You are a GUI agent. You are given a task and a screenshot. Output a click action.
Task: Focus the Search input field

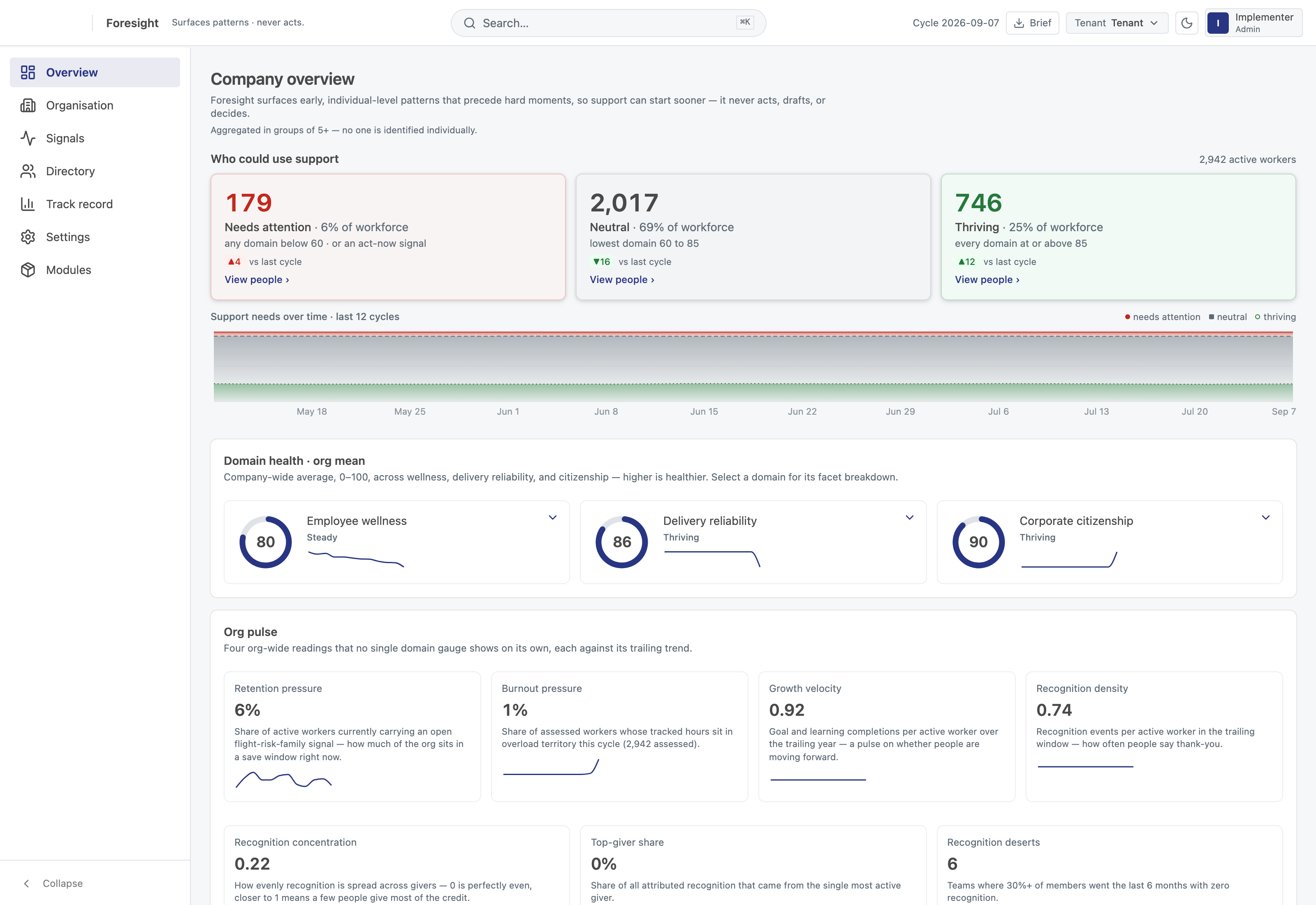(608, 23)
